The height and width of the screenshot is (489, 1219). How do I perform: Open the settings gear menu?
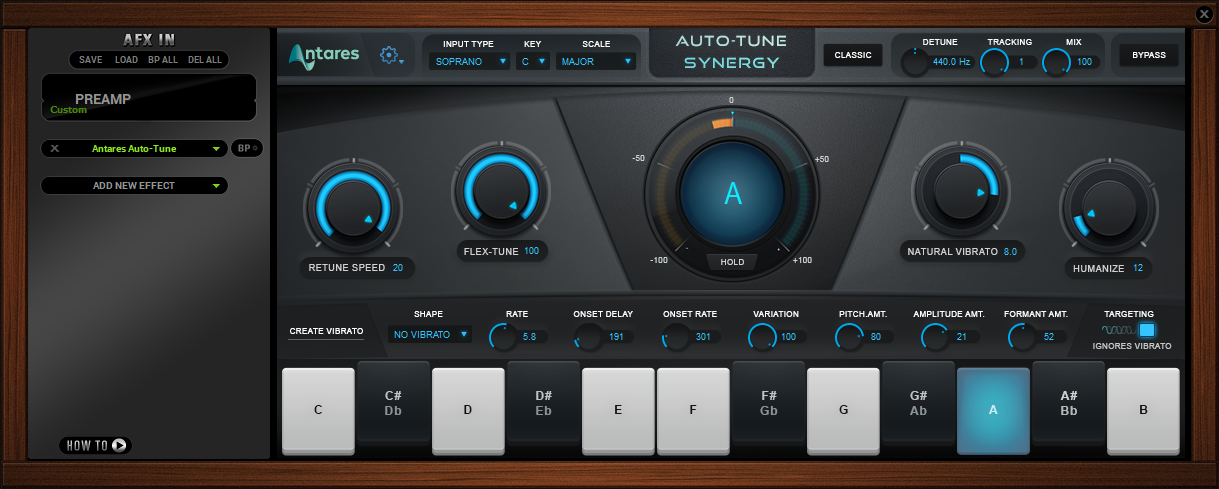(x=391, y=56)
